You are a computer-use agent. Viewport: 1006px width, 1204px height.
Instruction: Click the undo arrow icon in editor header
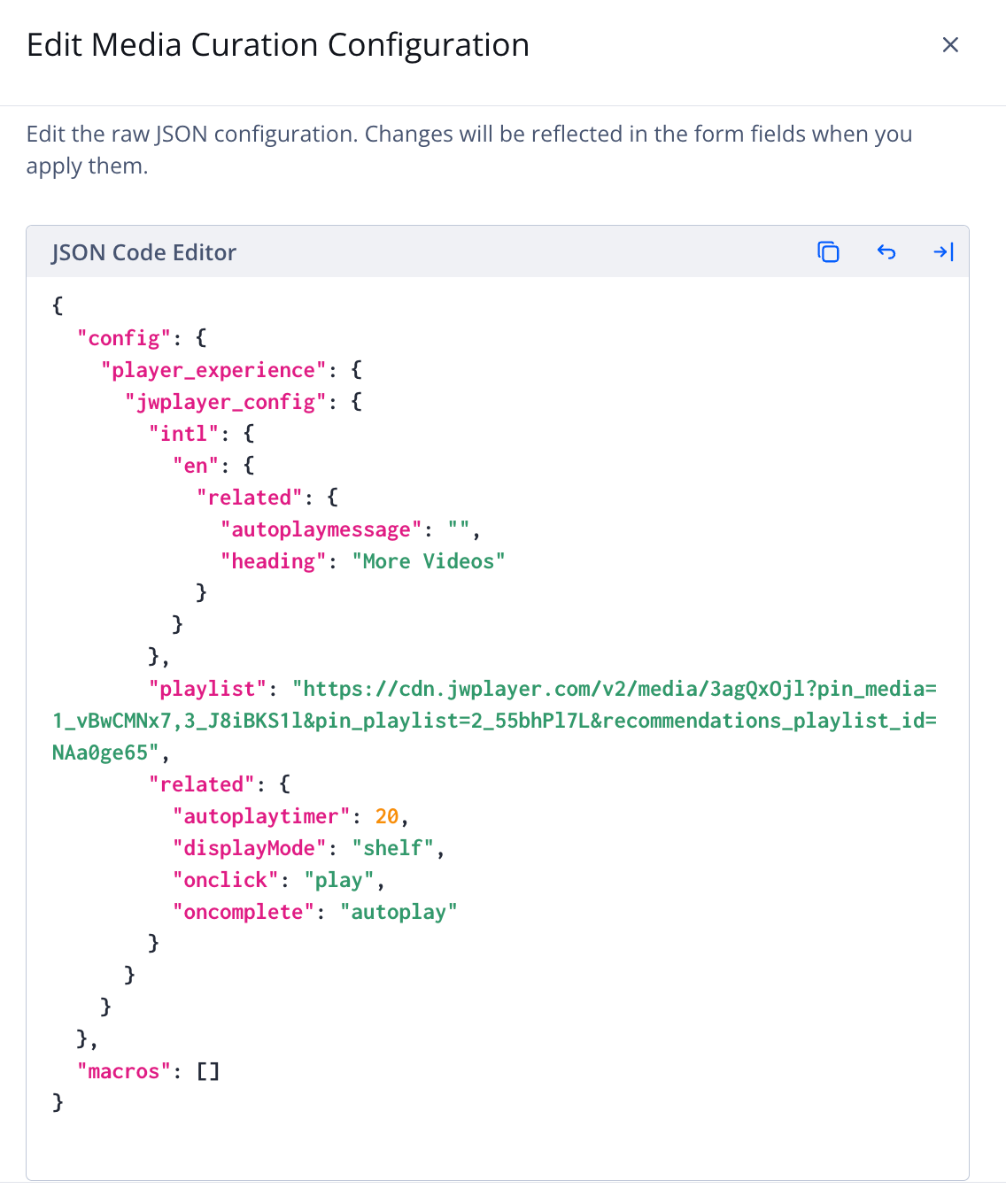(886, 252)
